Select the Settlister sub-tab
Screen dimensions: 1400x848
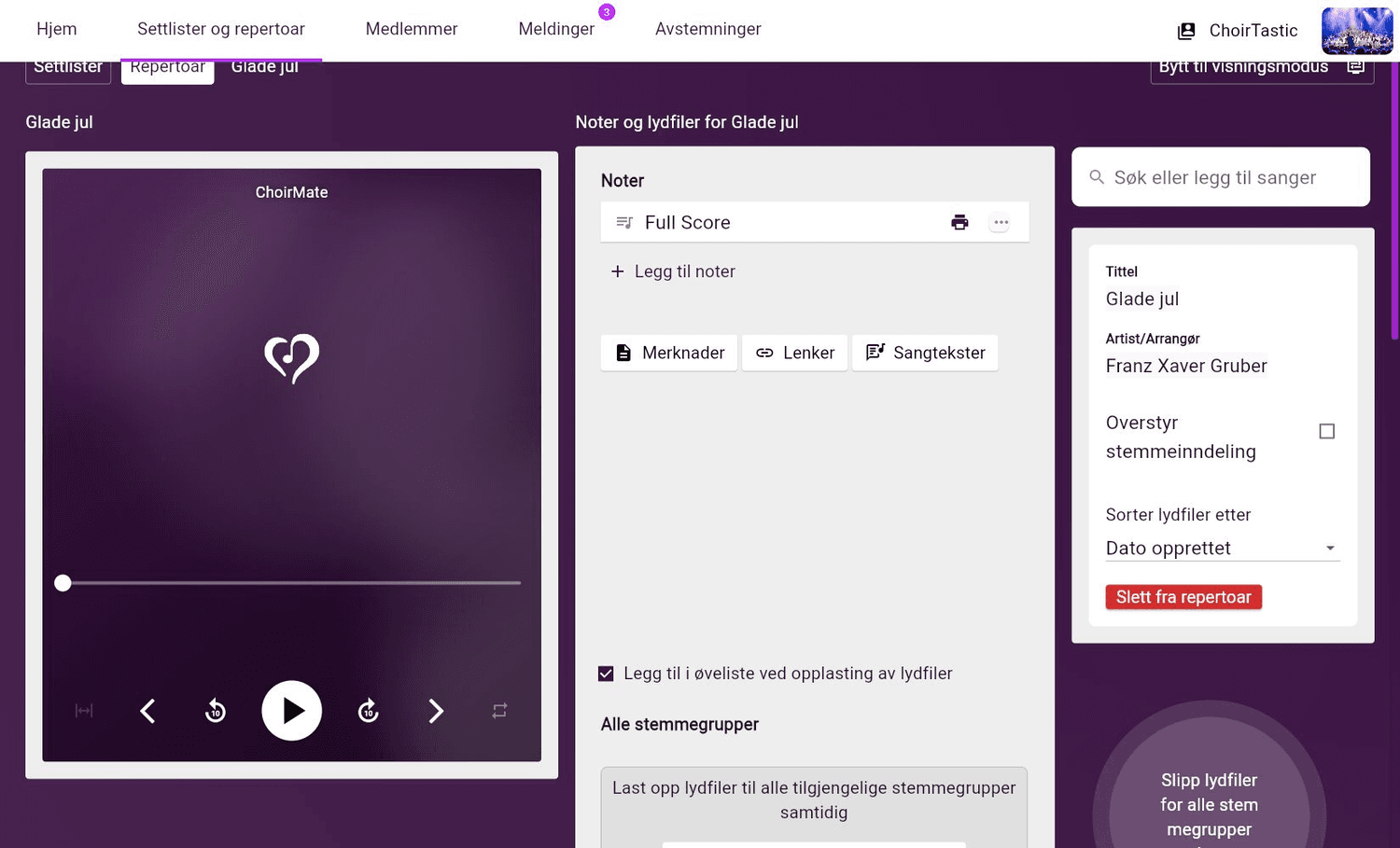[68, 71]
